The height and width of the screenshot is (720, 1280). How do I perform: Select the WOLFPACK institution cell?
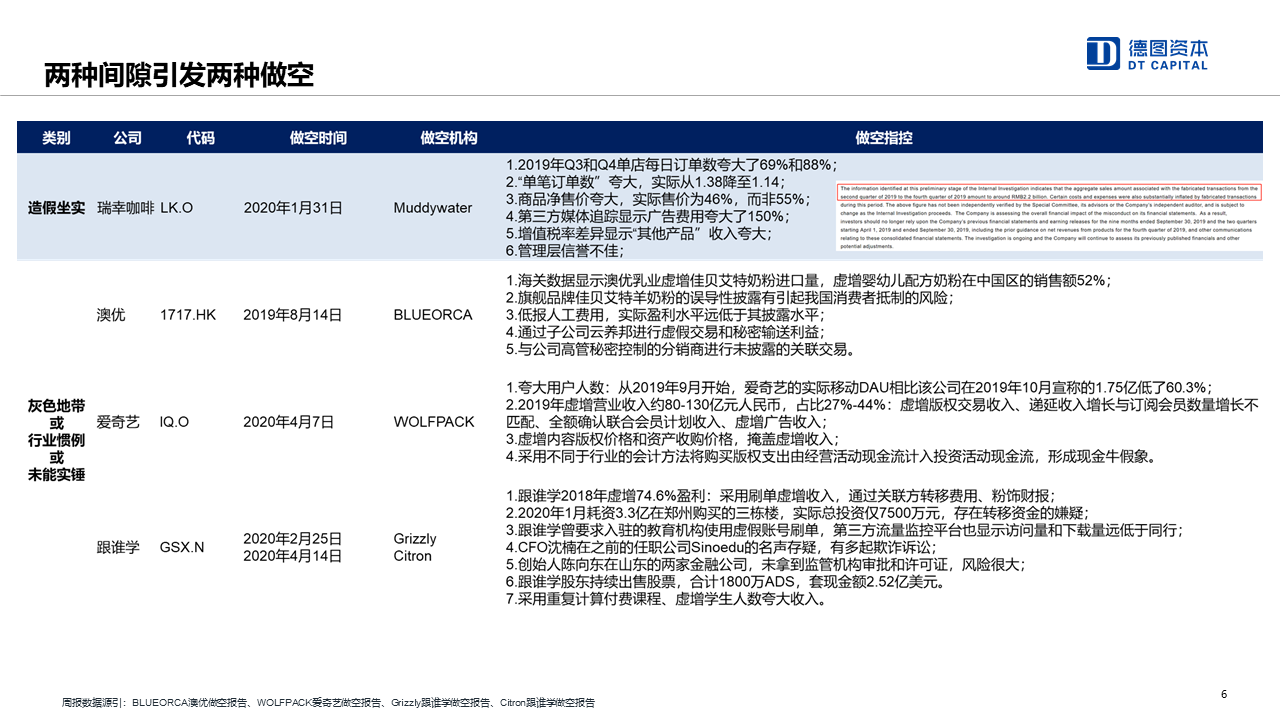[434, 422]
